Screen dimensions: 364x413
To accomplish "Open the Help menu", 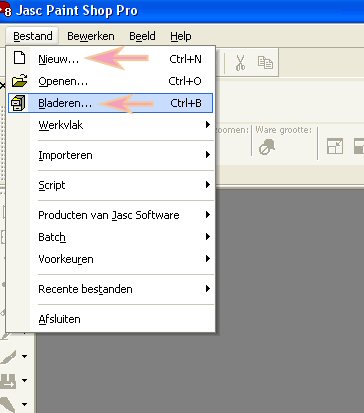I will 181,36.
